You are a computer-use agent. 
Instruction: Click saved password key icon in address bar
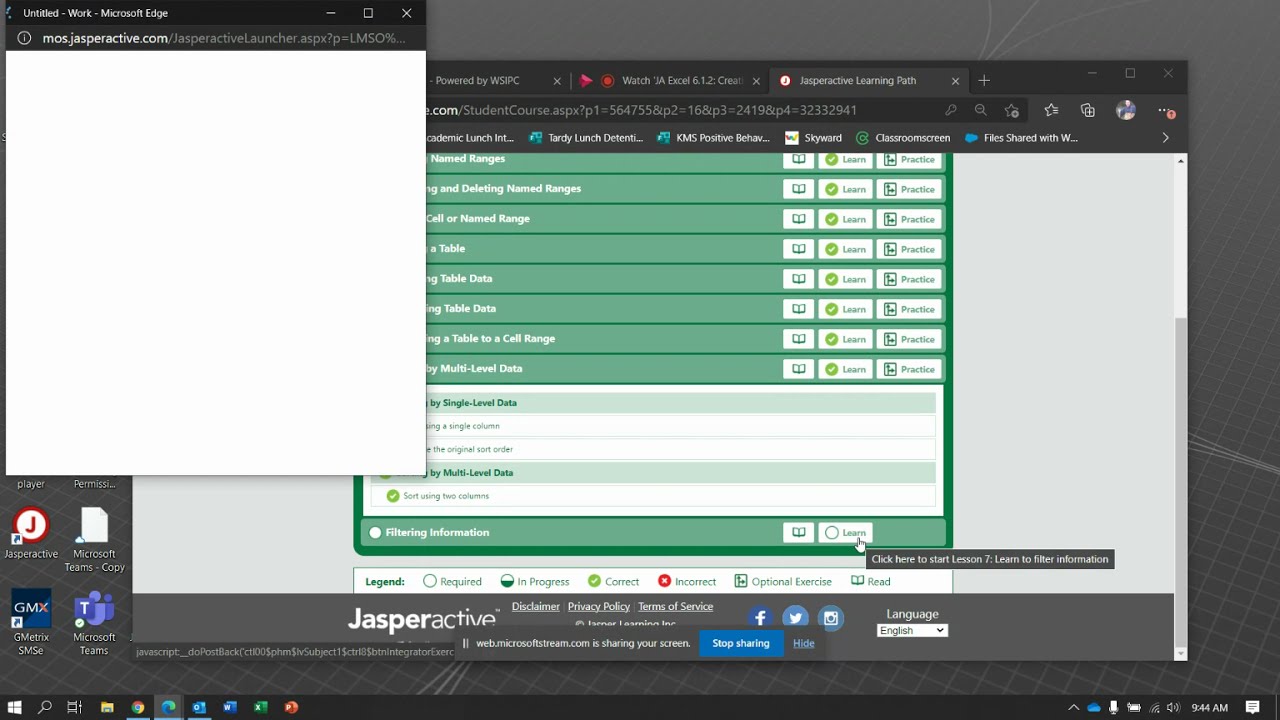pyautogui.click(x=951, y=110)
